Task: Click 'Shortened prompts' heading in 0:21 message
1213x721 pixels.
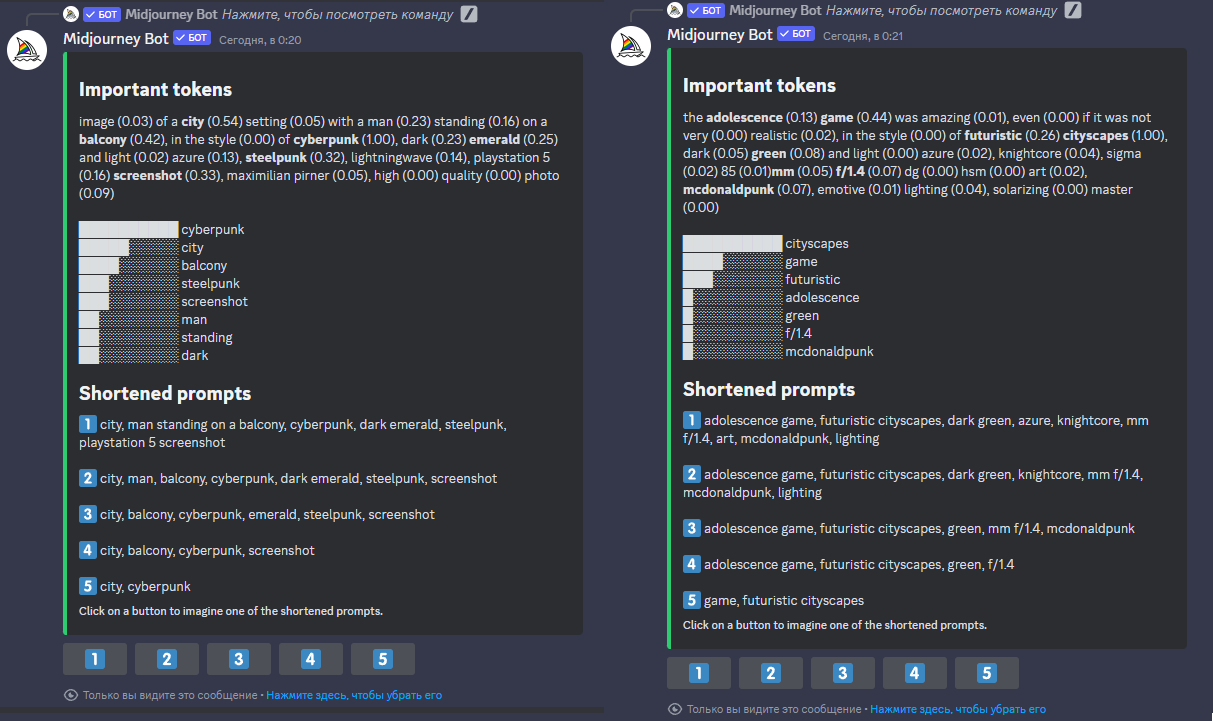Action: pos(769,389)
